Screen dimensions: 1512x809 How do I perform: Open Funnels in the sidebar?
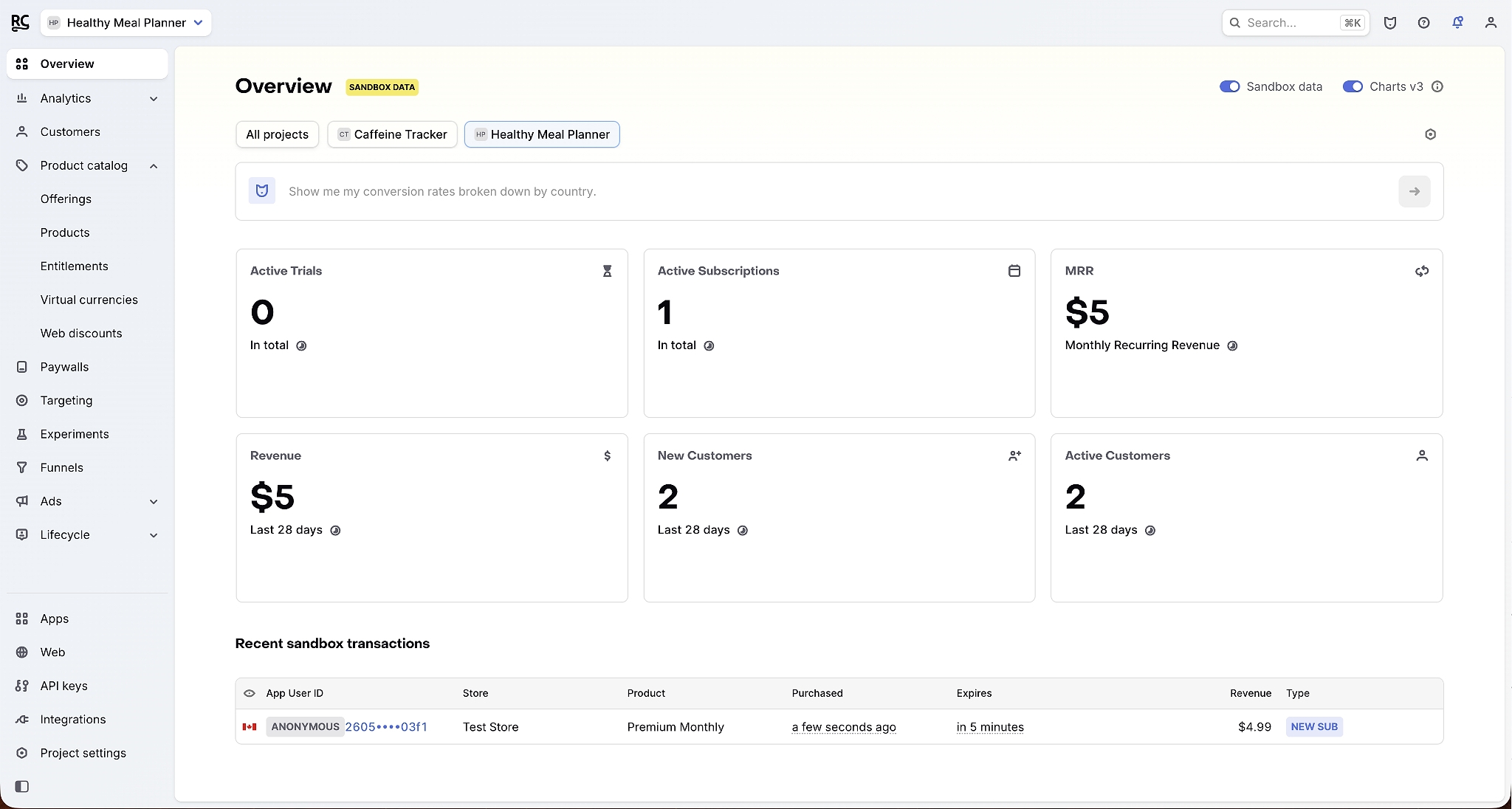pos(87,467)
